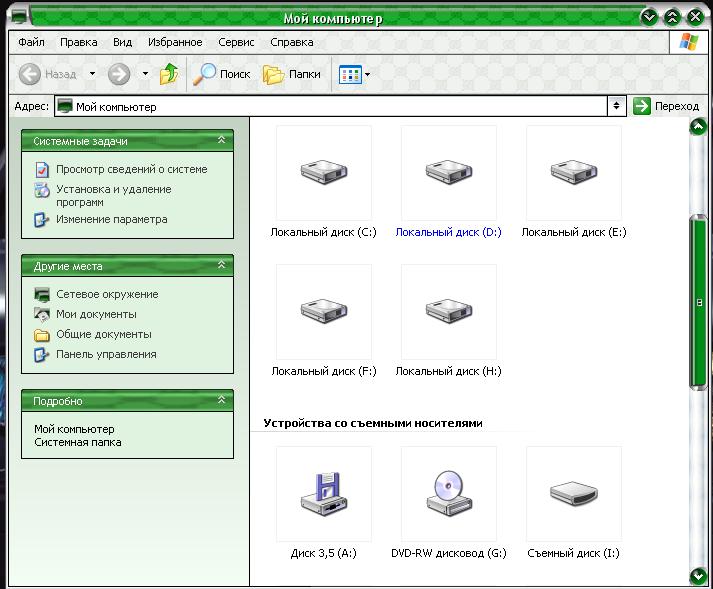
Task: Click the vertical scrollbar thumb
Action: pyautogui.click(x=698, y=302)
